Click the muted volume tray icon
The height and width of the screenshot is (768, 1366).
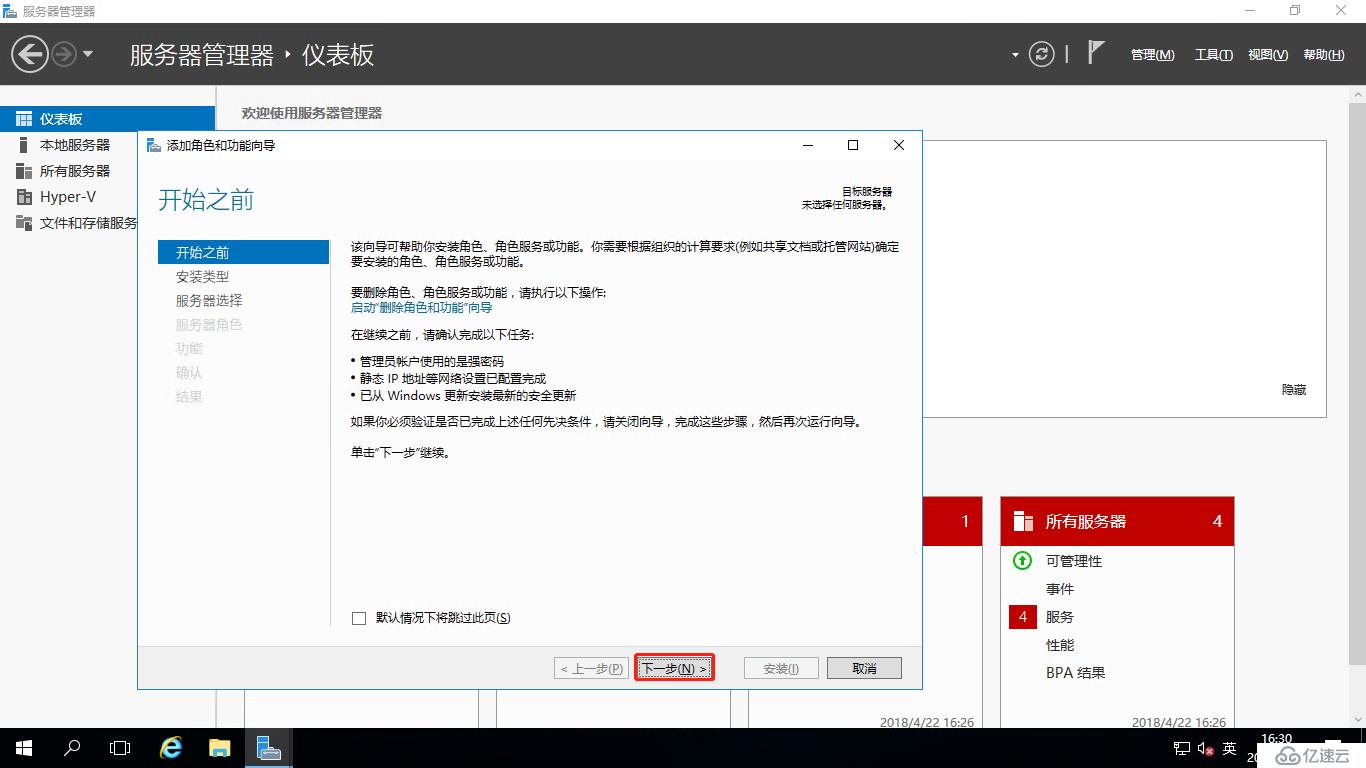point(1206,749)
